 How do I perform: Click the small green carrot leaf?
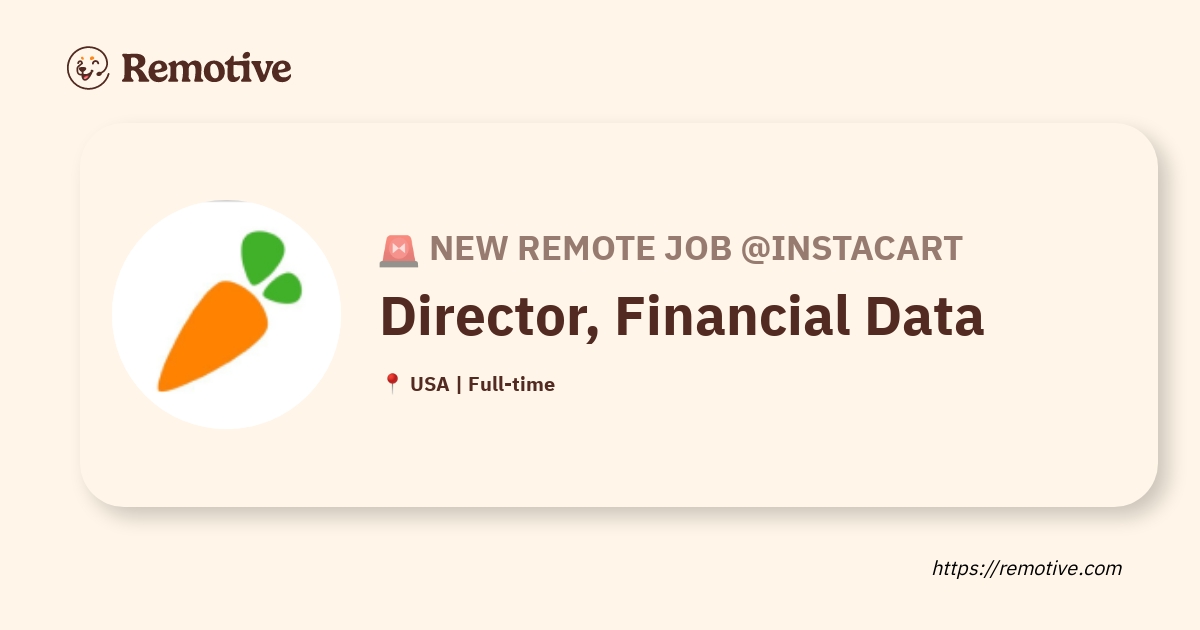click(286, 288)
